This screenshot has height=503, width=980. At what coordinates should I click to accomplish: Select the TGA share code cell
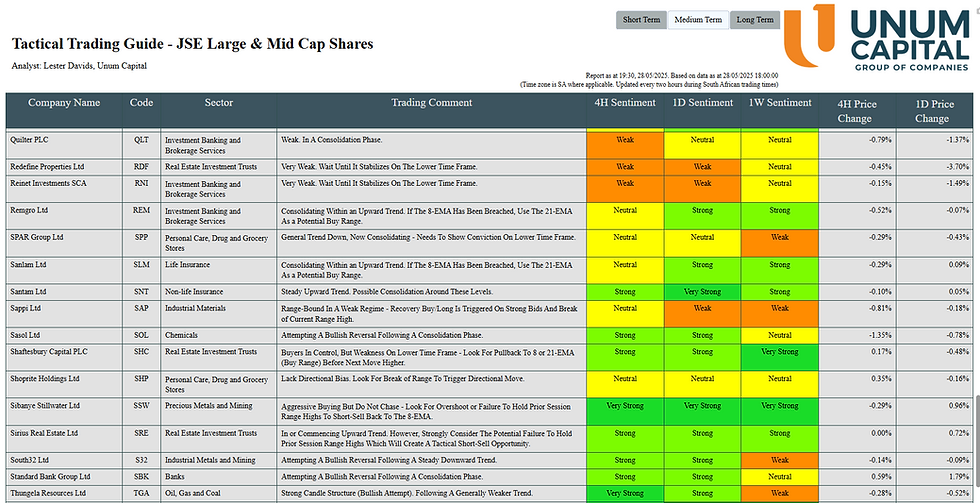click(x=141, y=494)
